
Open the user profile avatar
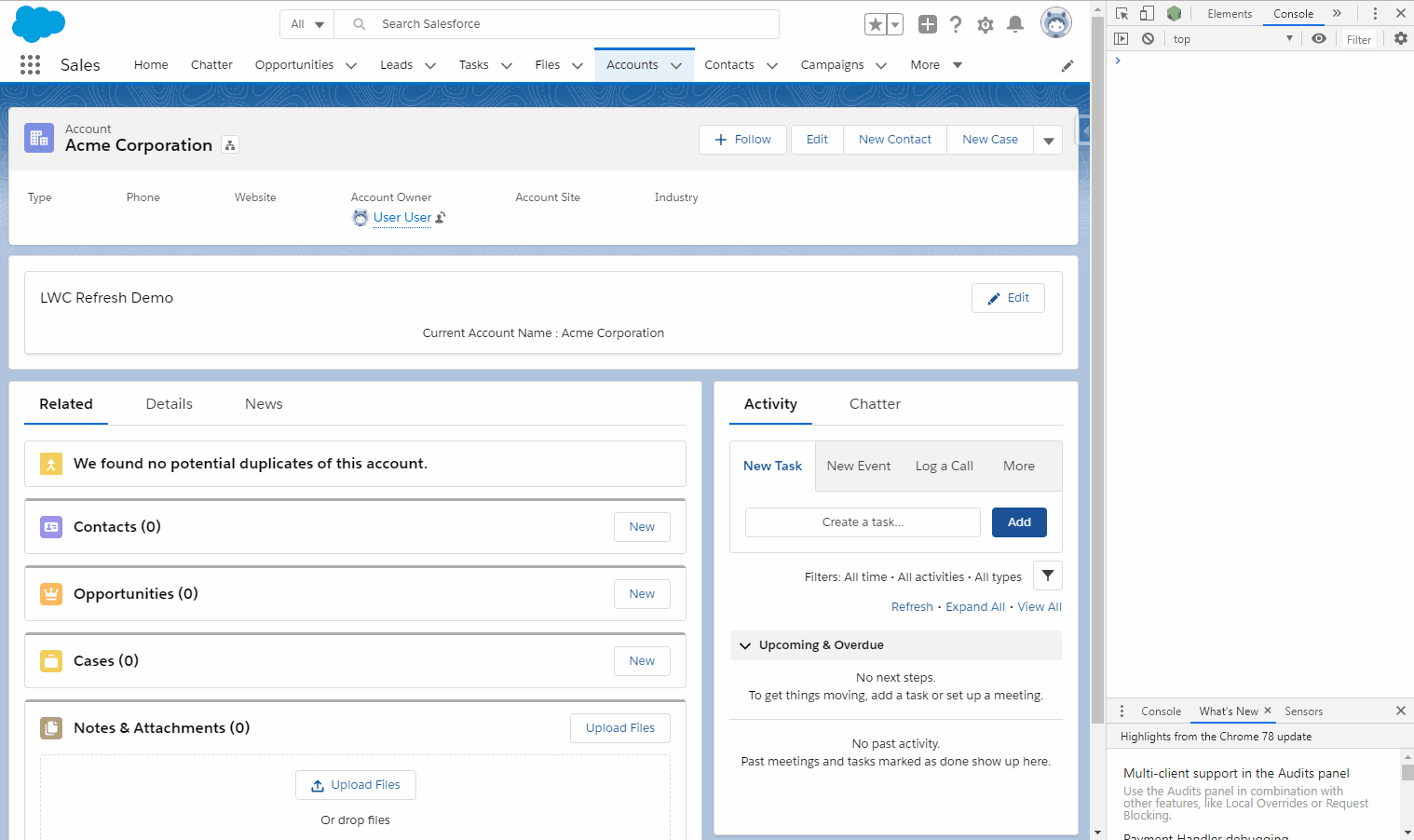[x=1056, y=22]
